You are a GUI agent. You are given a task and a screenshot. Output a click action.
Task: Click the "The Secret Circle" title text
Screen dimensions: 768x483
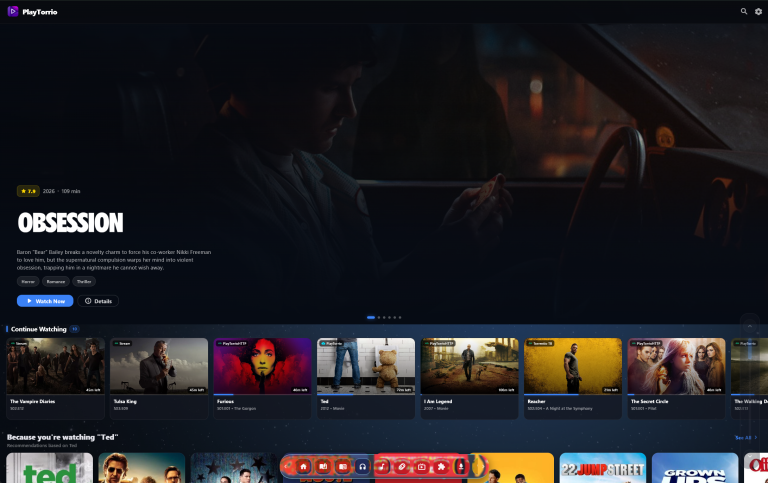pyautogui.click(x=649, y=401)
